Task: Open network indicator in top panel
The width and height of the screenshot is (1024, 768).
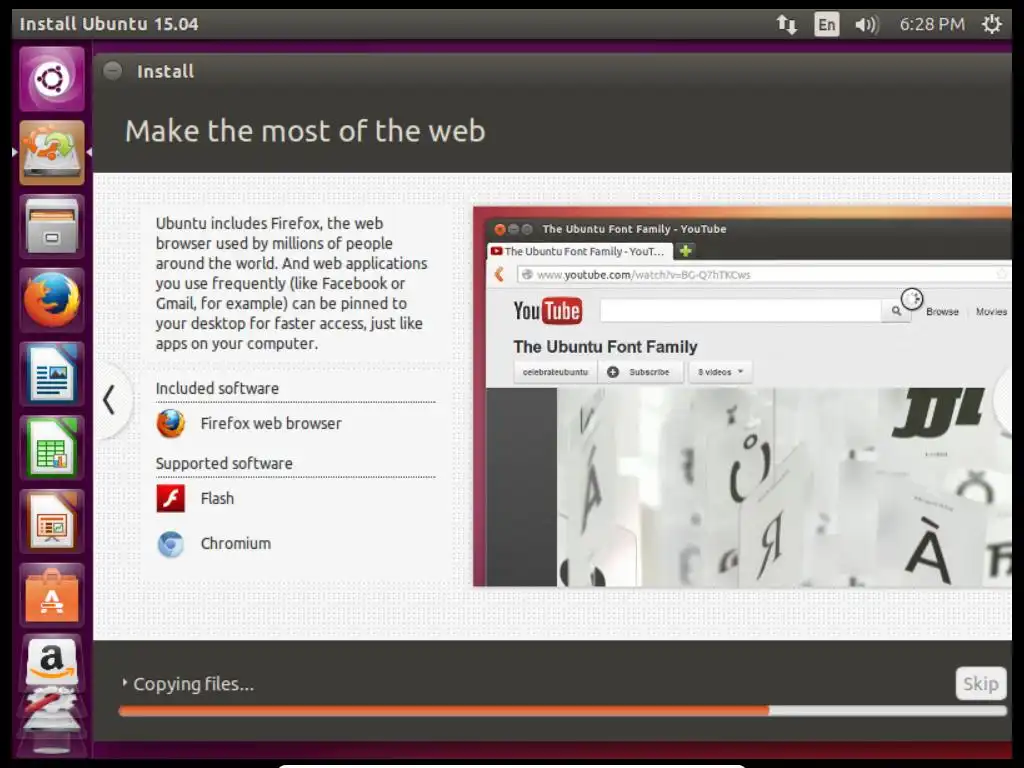Action: coord(786,25)
